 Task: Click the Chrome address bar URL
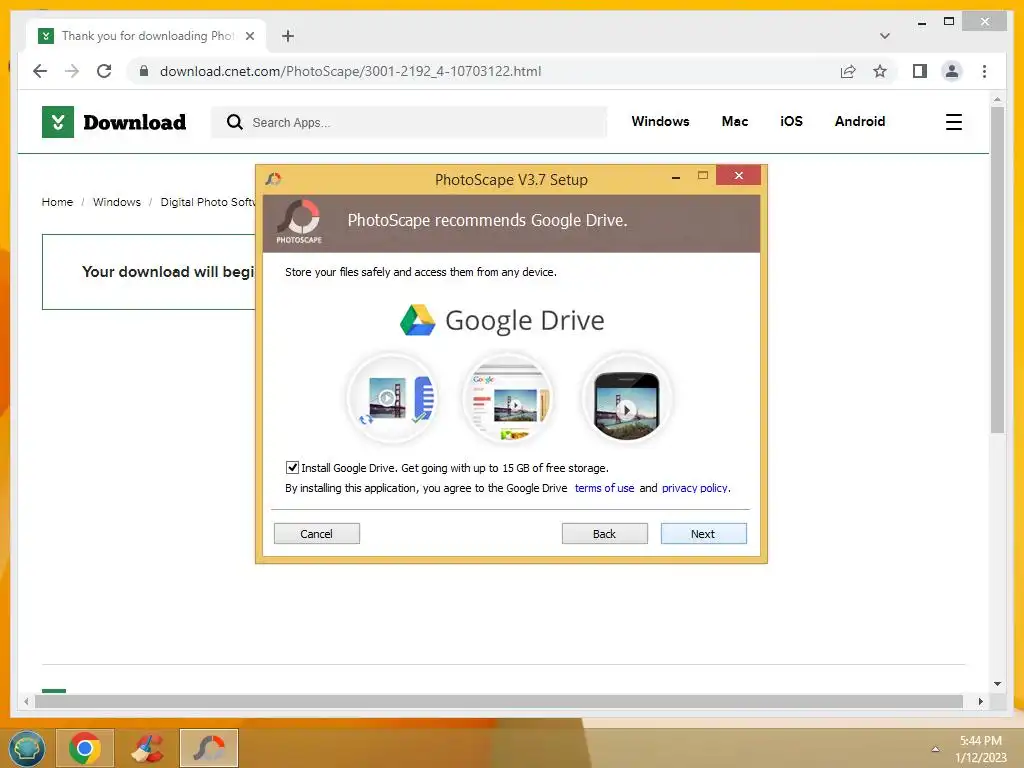click(350, 71)
